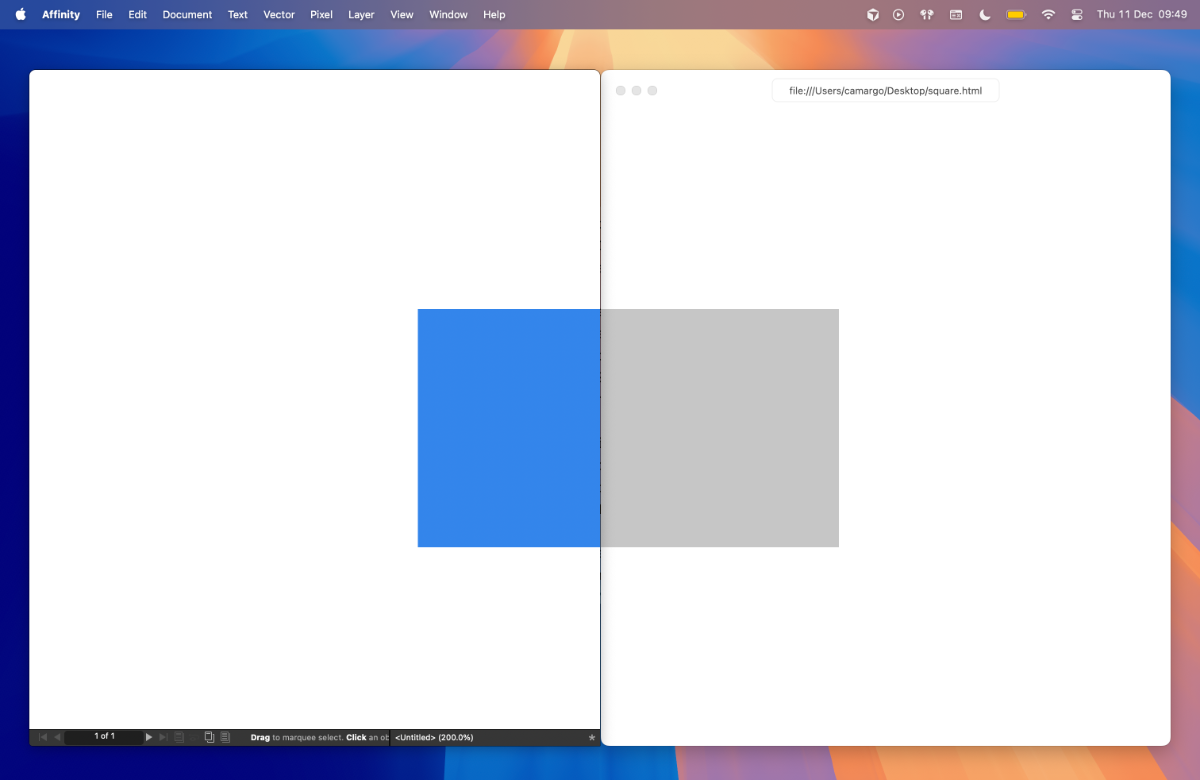Image resolution: width=1200 pixels, height=780 pixels.
Task: Open the Vector menu
Action: [279, 14]
